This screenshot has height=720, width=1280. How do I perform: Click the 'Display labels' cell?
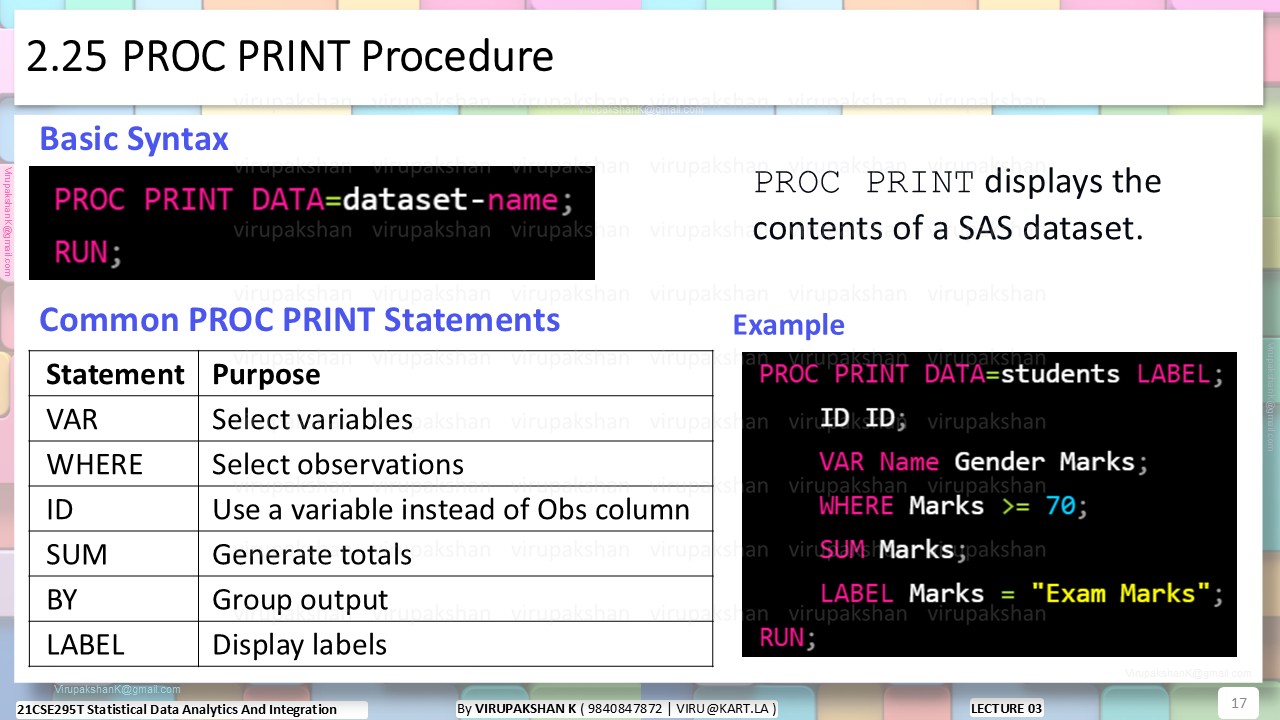pos(456,644)
